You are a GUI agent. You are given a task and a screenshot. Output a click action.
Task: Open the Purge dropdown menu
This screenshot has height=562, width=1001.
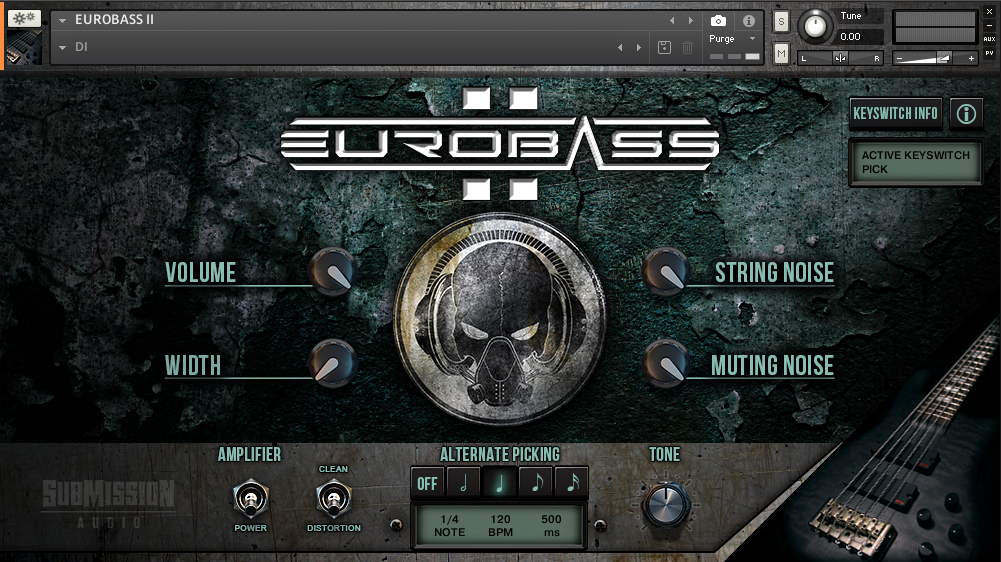pos(732,38)
